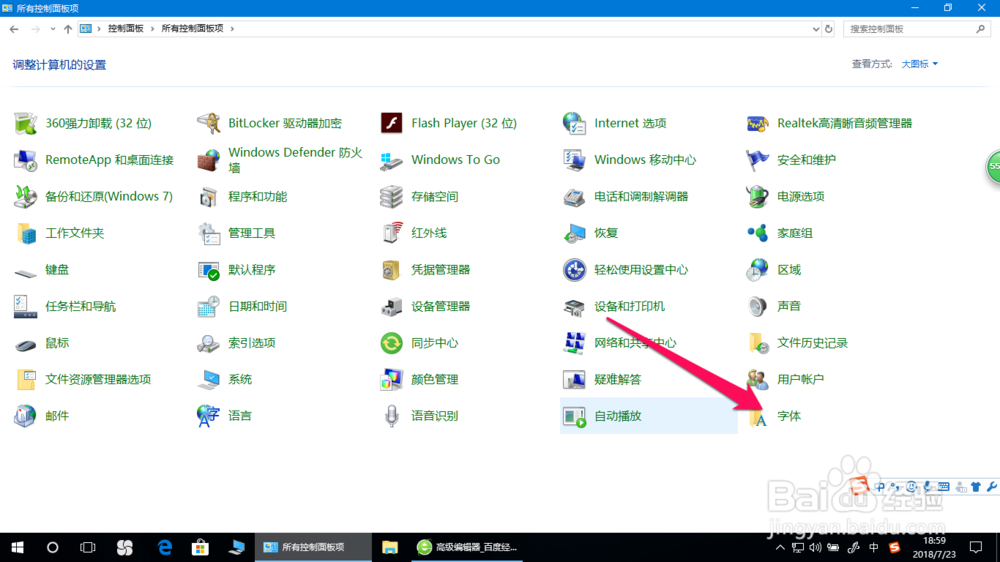Open the 文件历史记录 link
The height and width of the screenshot is (562, 1000).
pyautogui.click(x=812, y=343)
